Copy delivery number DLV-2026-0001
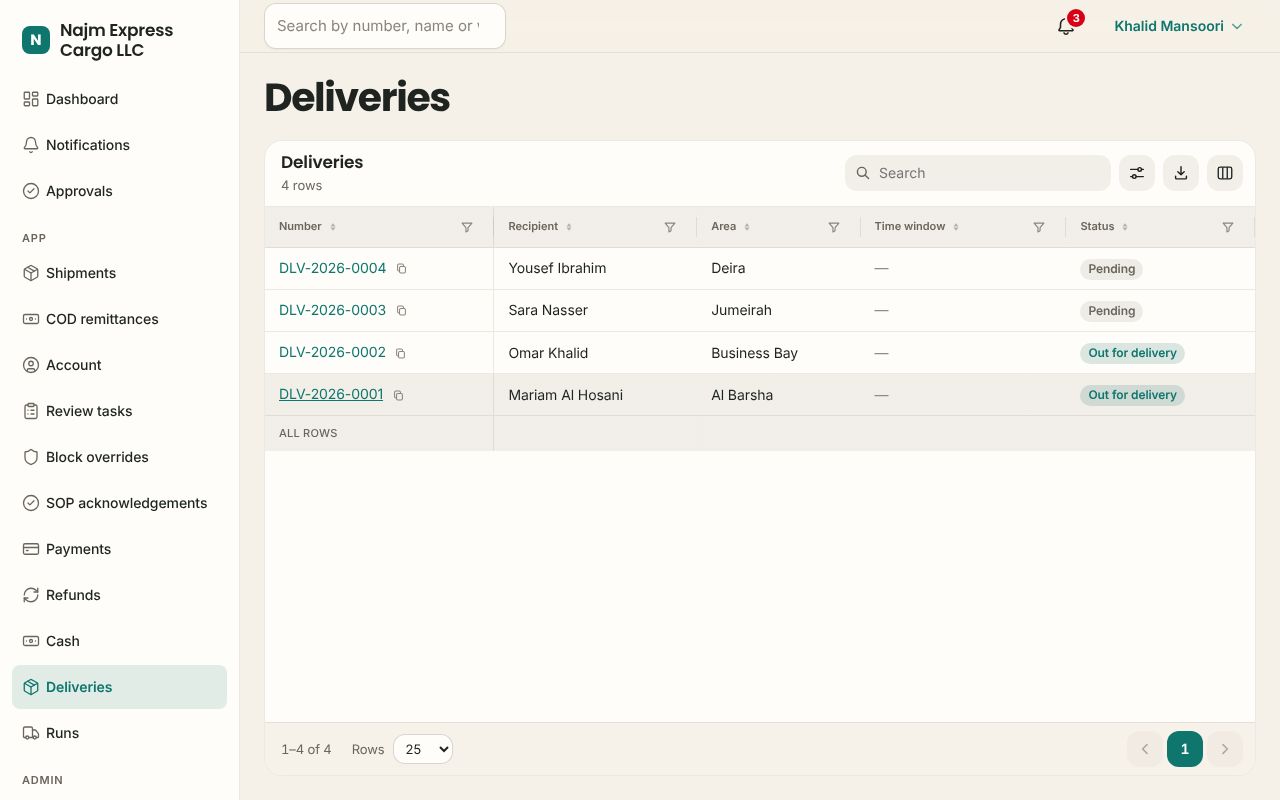1280x800 pixels. click(x=398, y=395)
